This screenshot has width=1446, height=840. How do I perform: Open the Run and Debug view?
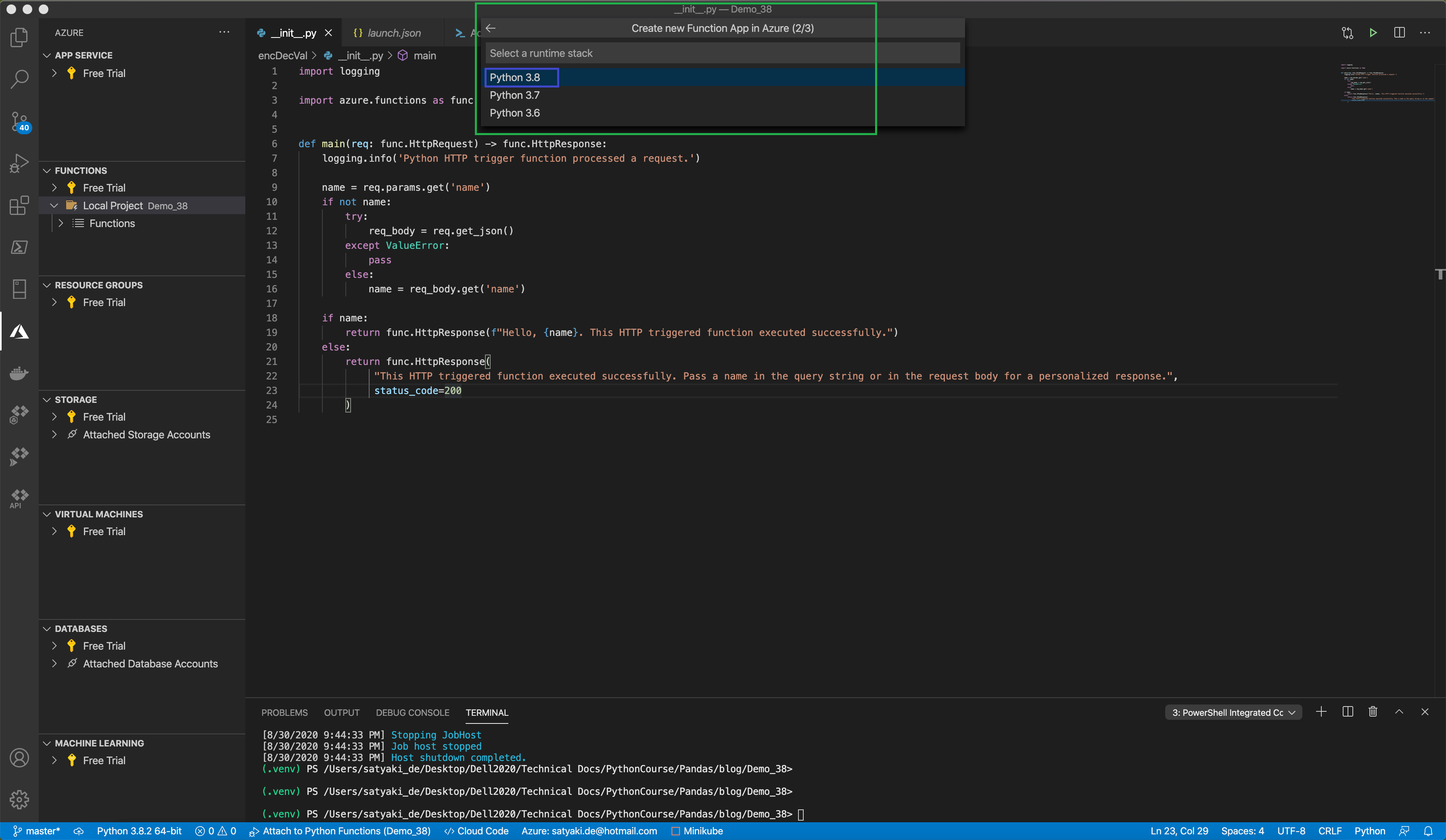19,163
